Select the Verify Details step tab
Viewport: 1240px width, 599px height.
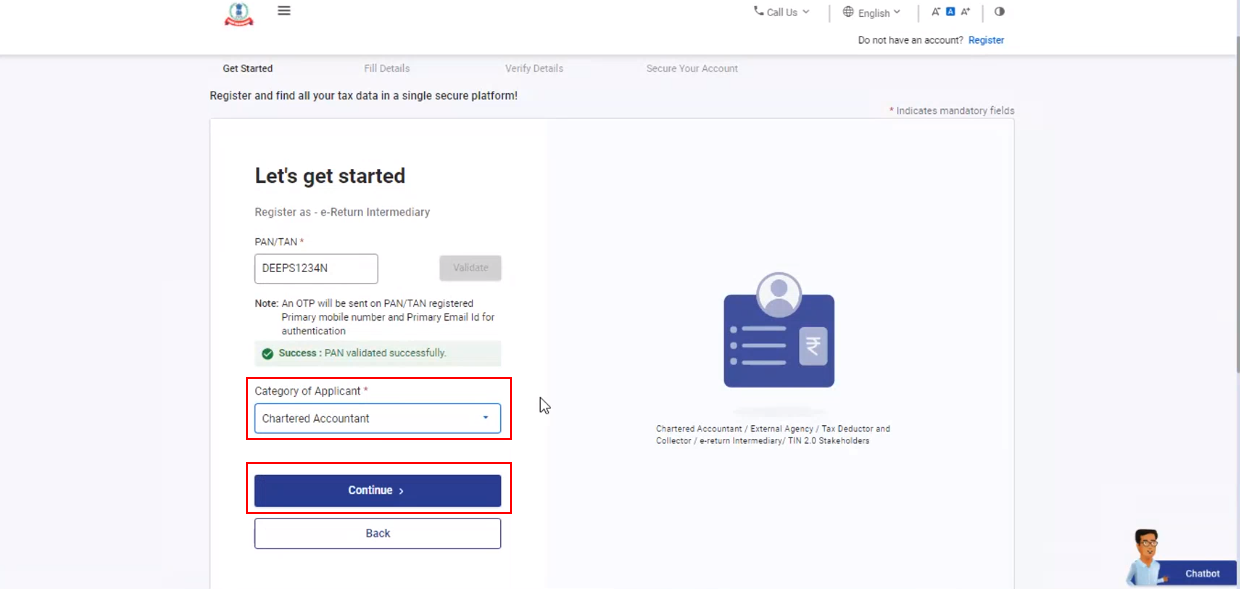coord(534,69)
